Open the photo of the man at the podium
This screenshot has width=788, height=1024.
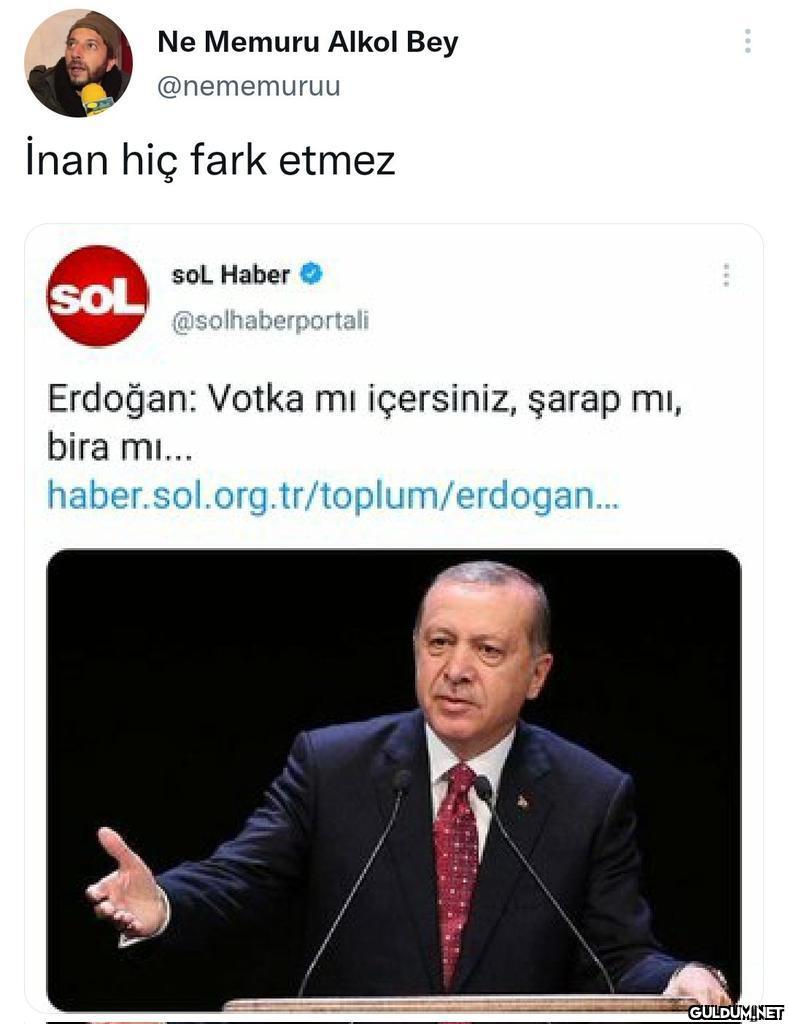coord(394,781)
